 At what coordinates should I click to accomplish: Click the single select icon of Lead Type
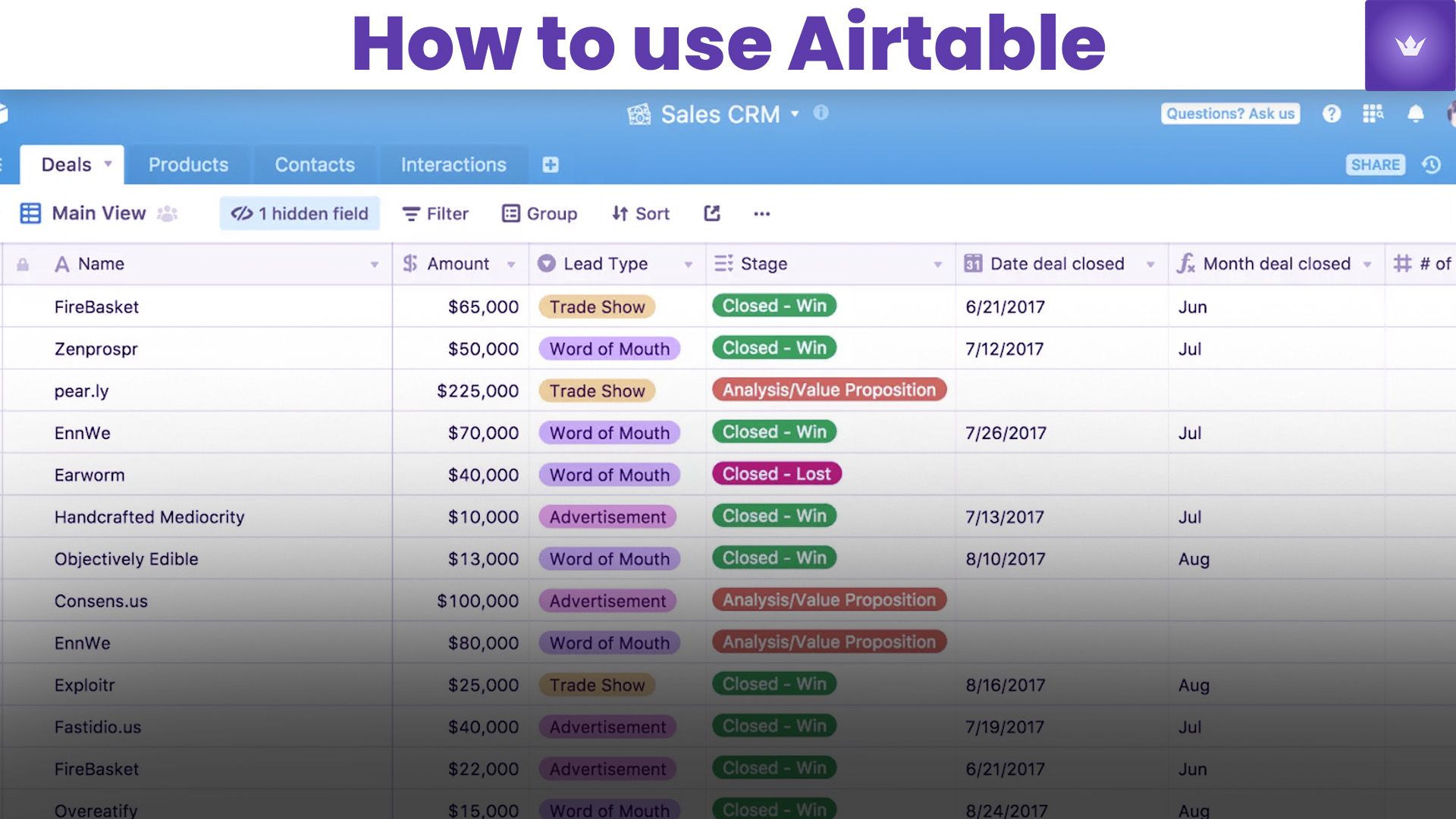(x=546, y=264)
